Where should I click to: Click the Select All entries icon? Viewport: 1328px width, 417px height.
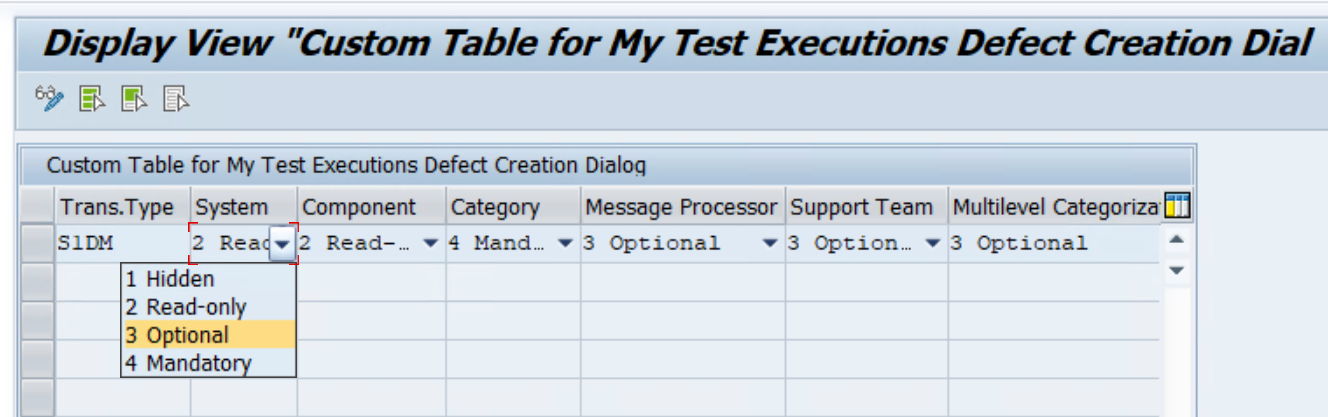point(92,98)
